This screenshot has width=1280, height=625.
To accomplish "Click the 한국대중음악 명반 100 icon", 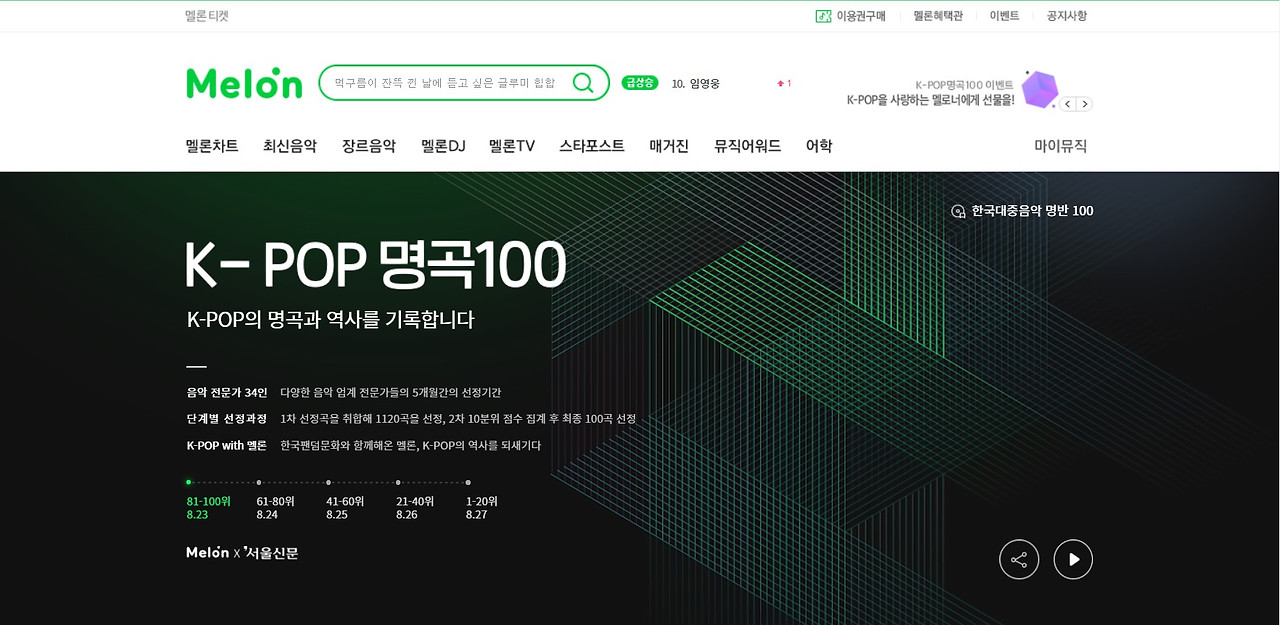I will [958, 211].
